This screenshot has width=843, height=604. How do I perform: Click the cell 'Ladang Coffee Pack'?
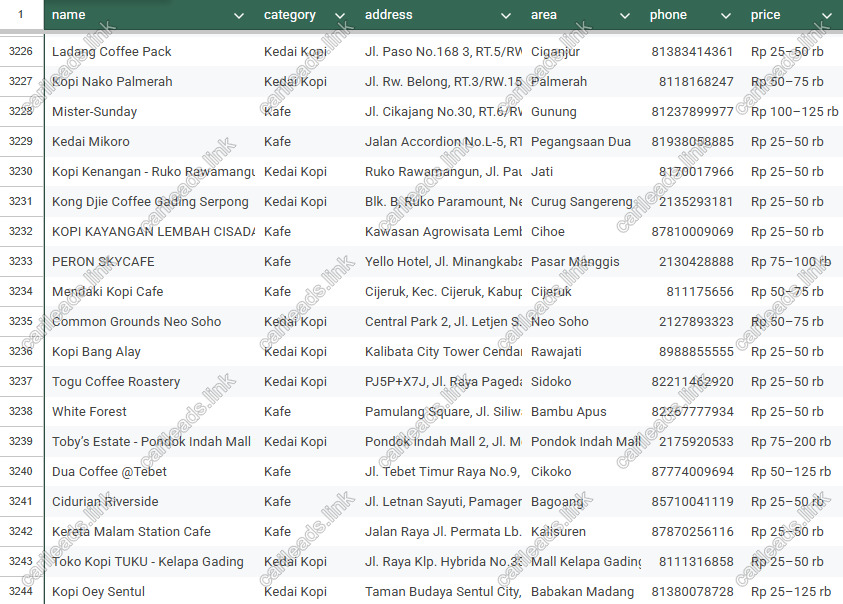click(x=150, y=52)
